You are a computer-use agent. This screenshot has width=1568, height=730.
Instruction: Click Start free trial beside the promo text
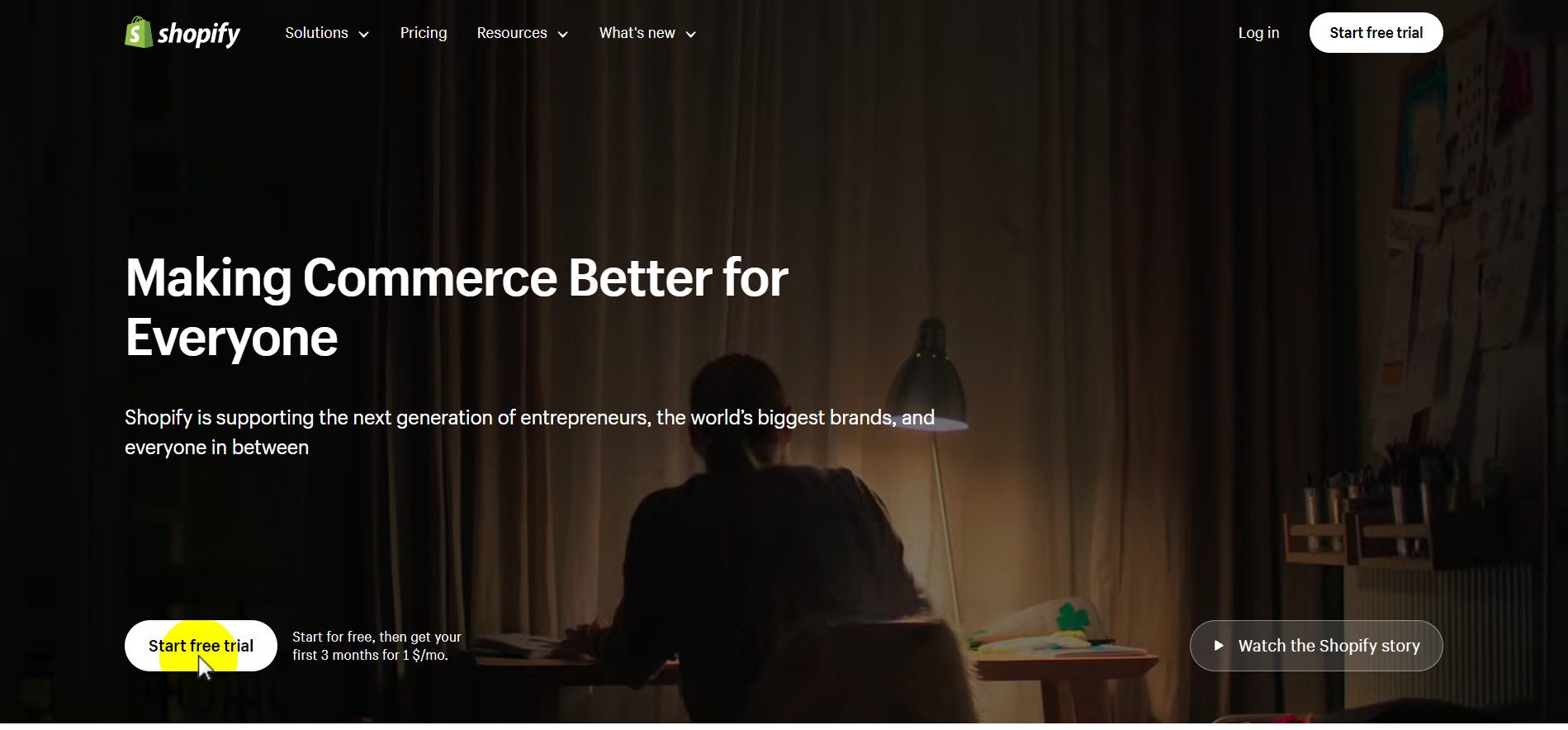click(201, 646)
